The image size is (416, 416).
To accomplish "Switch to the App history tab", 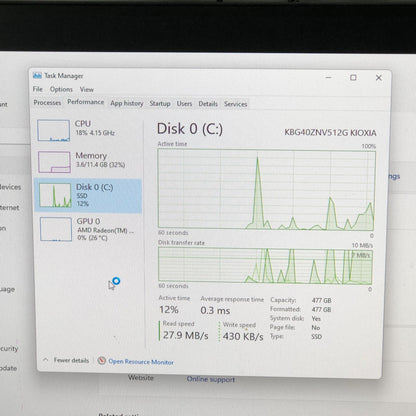I will click(127, 103).
